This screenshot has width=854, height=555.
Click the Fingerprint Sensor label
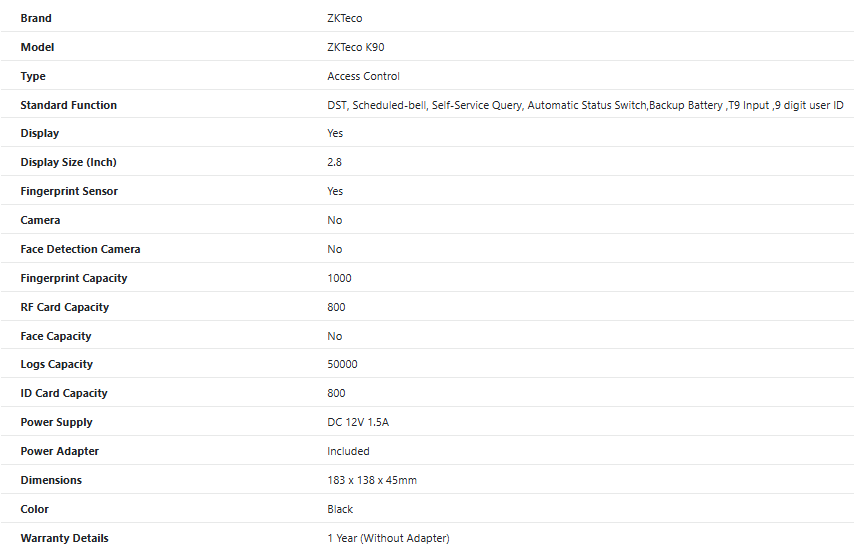(x=69, y=191)
